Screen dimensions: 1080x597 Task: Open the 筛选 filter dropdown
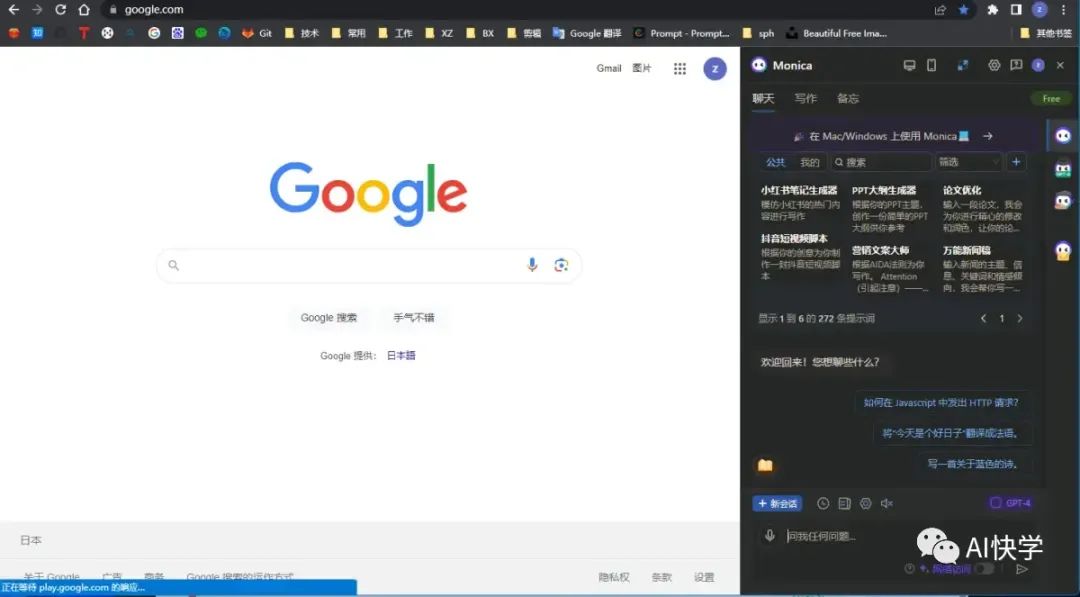tap(966, 161)
